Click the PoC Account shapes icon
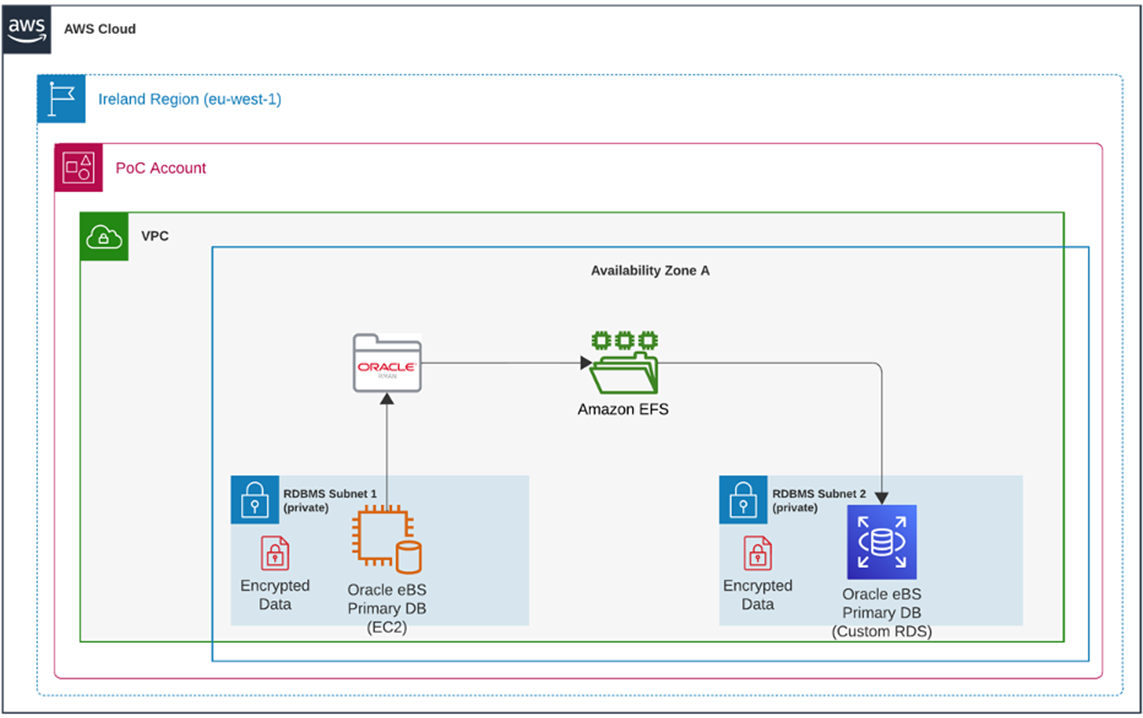Image resolution: width=1143 pixels, height=718 pixels. [79, 168]
